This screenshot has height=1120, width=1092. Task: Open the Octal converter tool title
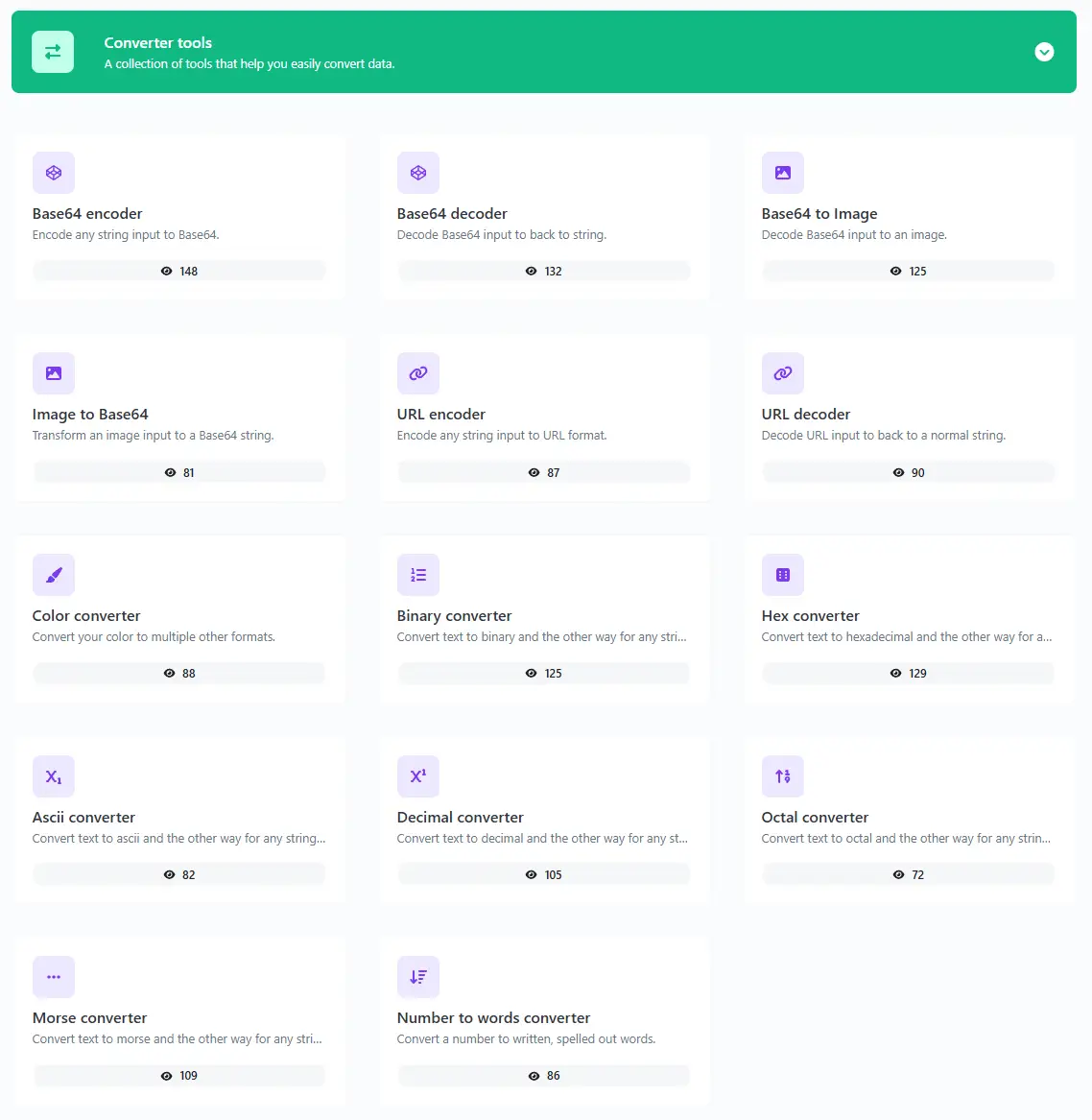pyautogui.click(x=815, y=818)
